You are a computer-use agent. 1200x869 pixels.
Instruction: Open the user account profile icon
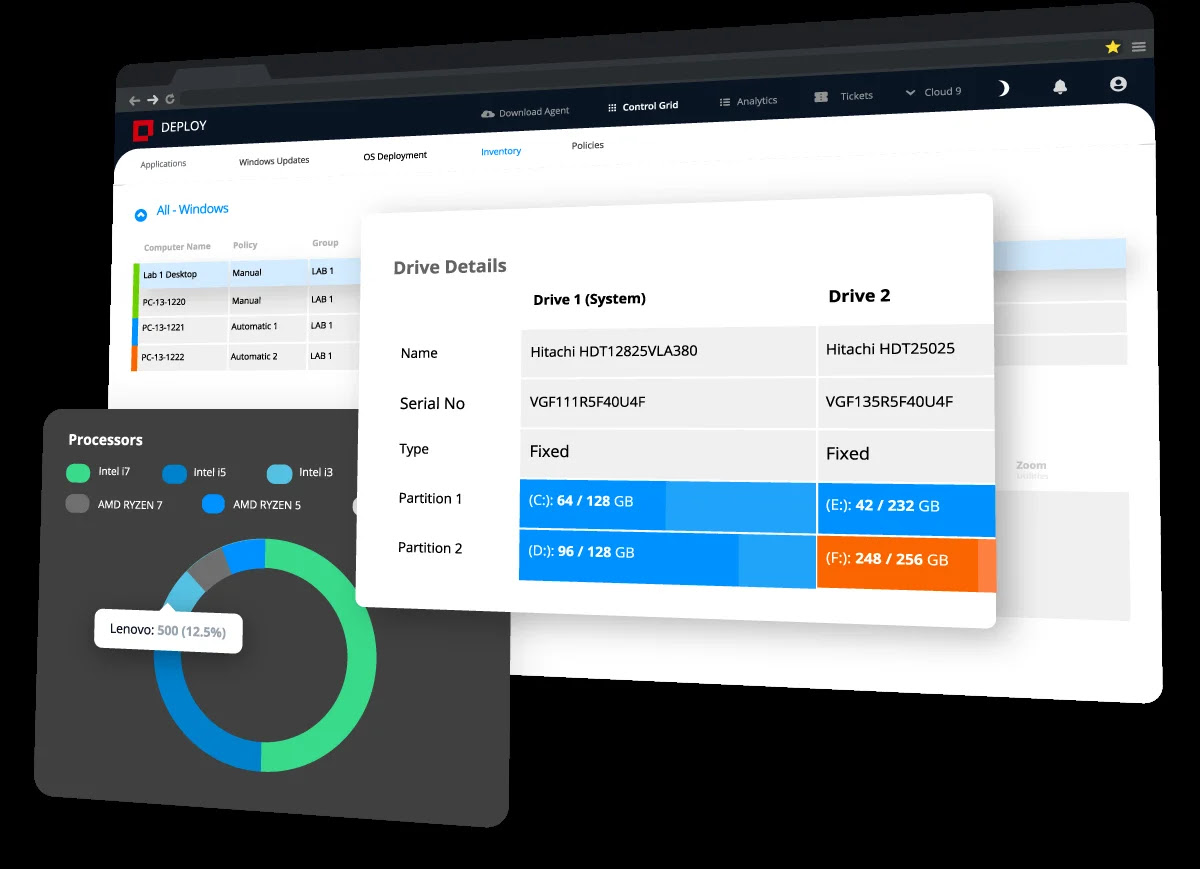tap(1118, 84)
